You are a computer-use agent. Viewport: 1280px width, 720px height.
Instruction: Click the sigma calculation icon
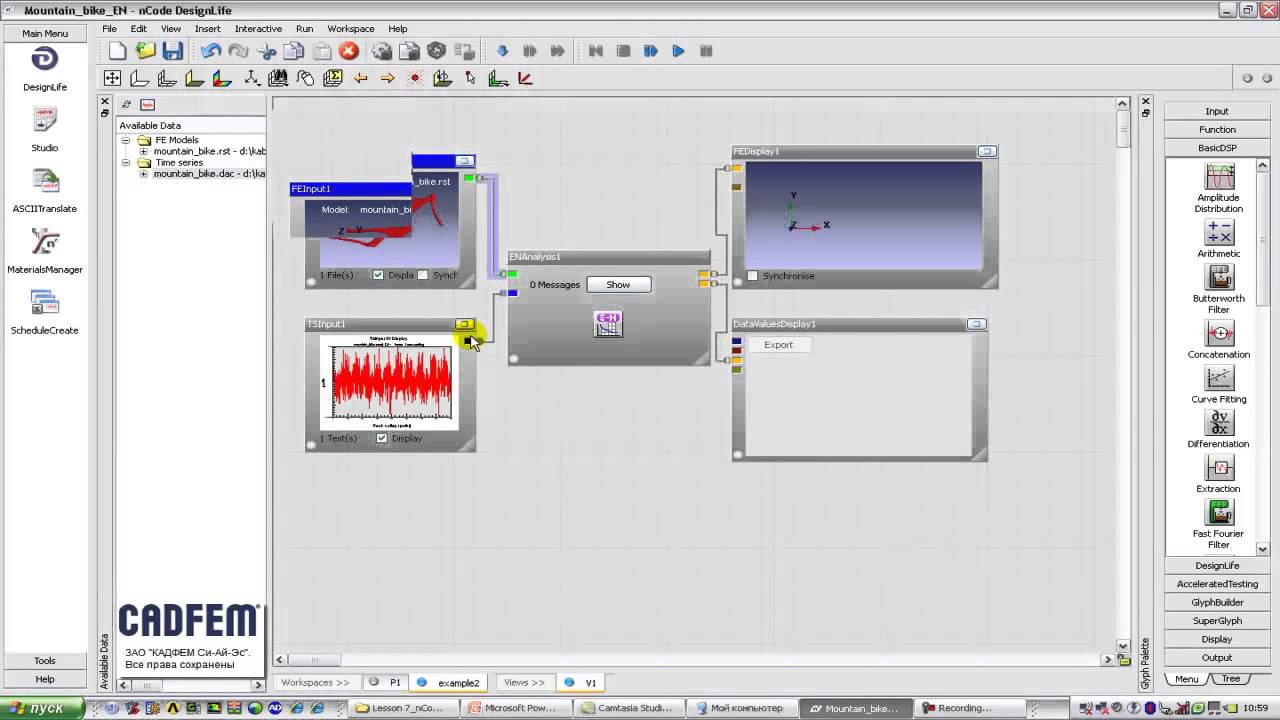(333, 78)
